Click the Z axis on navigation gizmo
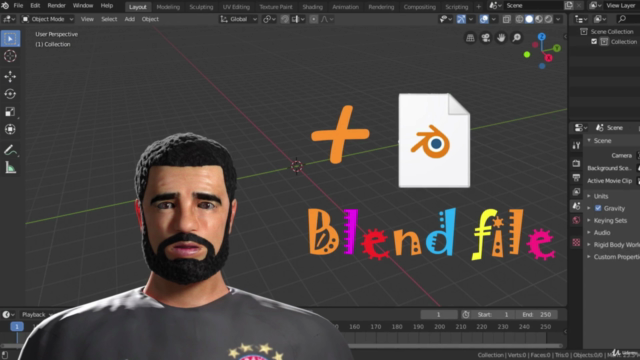The image size is (640, 360). pos(542,37)
